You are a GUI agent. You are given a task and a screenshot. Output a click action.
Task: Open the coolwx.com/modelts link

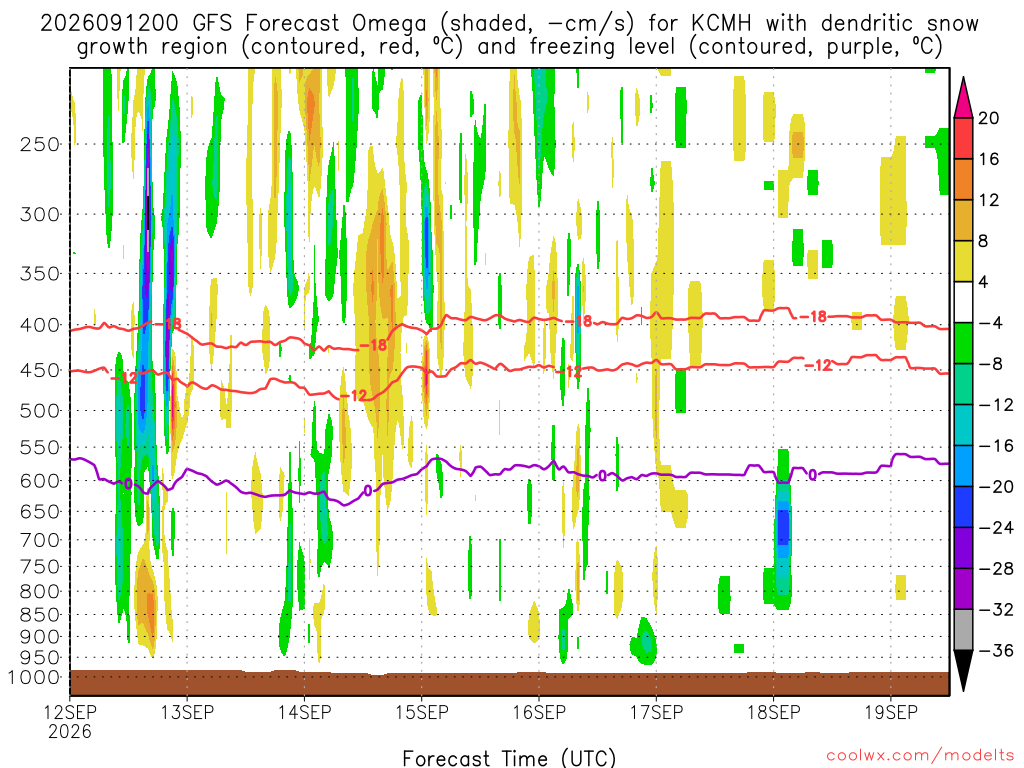tap(920, 756)
